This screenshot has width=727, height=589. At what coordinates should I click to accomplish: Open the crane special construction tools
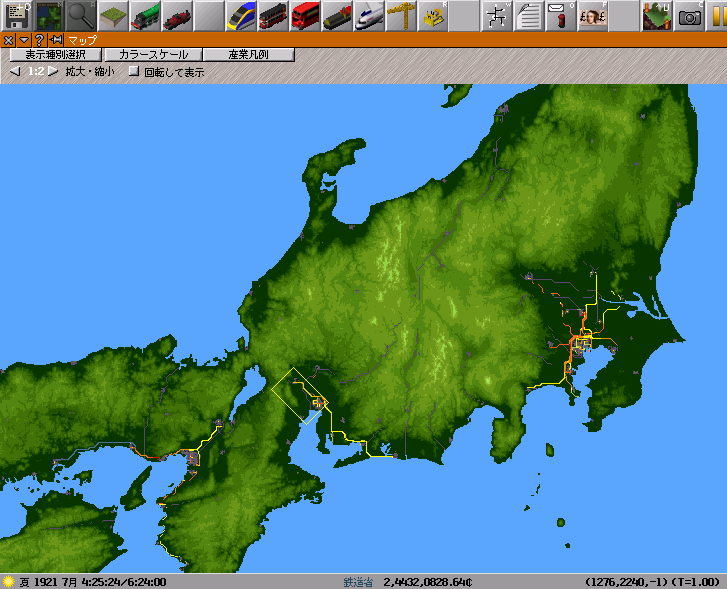point(401,16)
